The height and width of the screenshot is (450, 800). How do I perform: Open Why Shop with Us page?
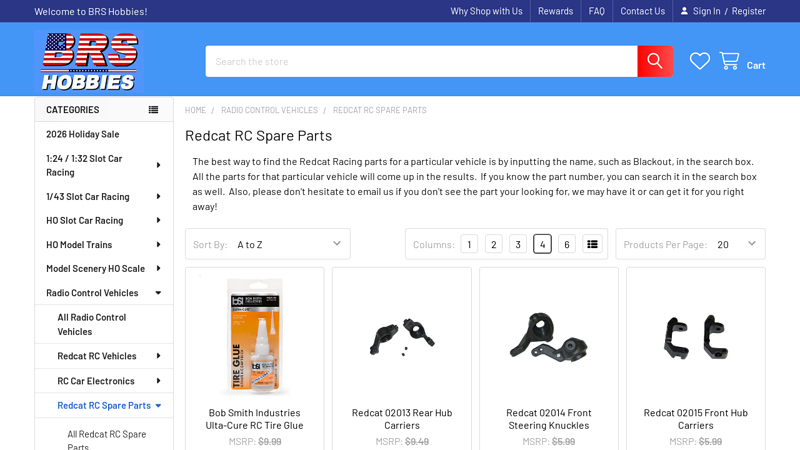point(486,11)
